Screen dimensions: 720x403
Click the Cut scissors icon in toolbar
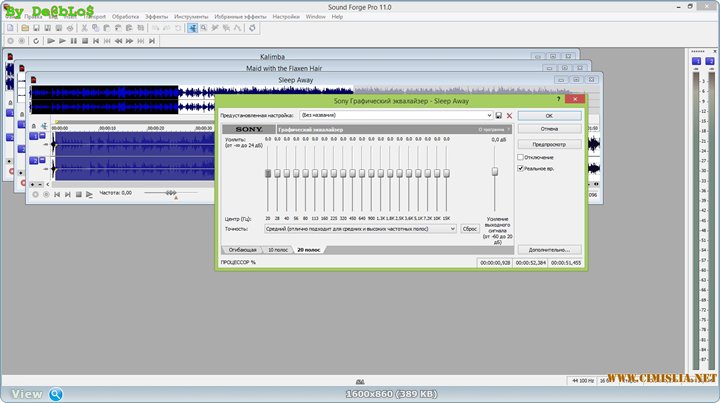pyautogui.click(x=85, y=28)
